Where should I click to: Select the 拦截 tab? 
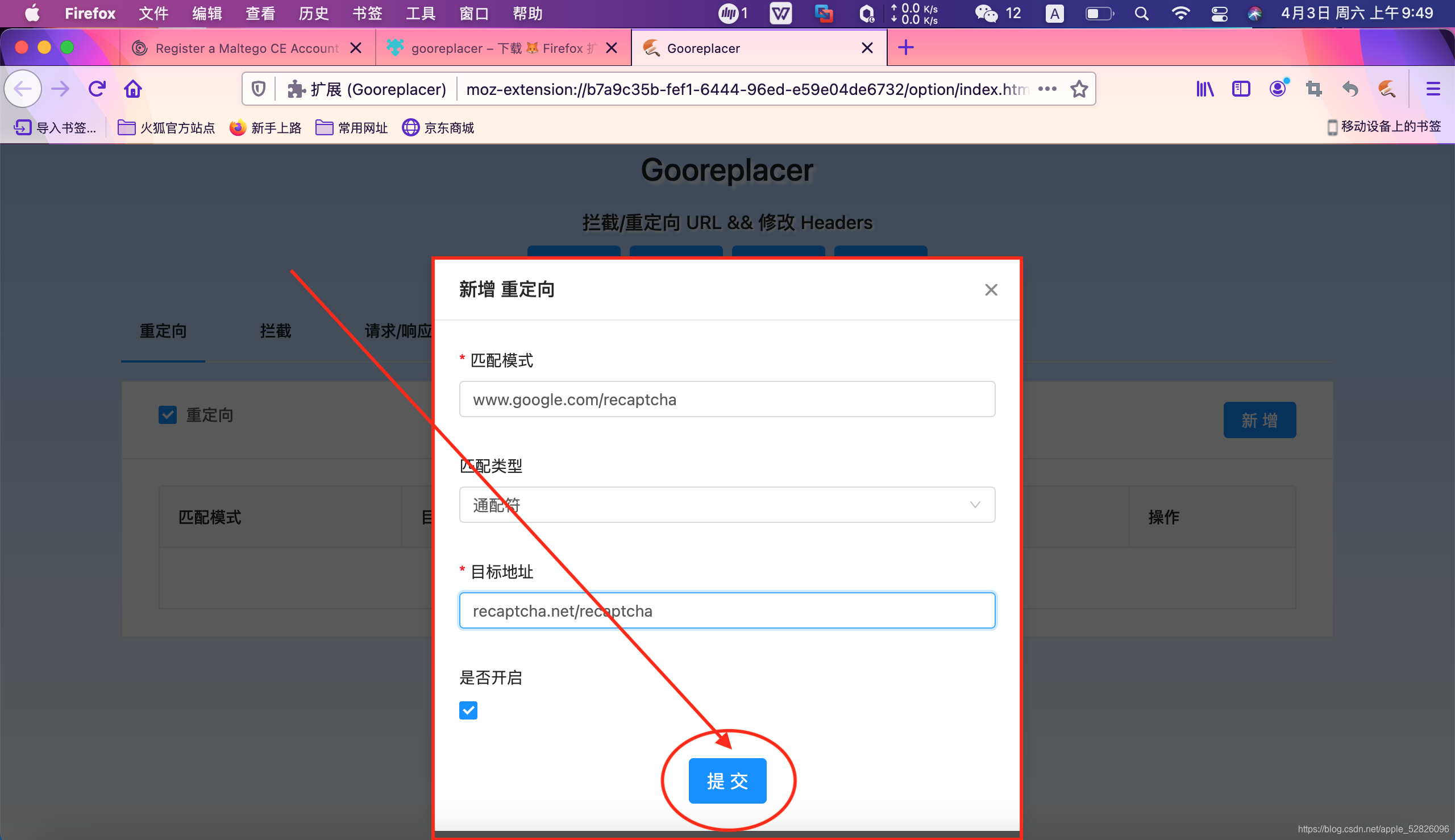click(x=276, y=331)
